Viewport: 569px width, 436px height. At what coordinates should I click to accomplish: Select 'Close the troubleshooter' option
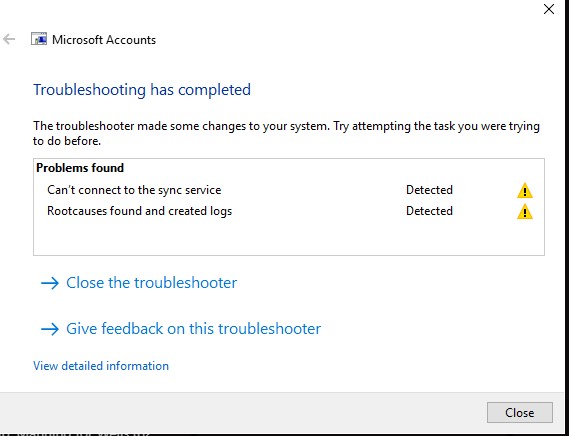pos(139,283)
